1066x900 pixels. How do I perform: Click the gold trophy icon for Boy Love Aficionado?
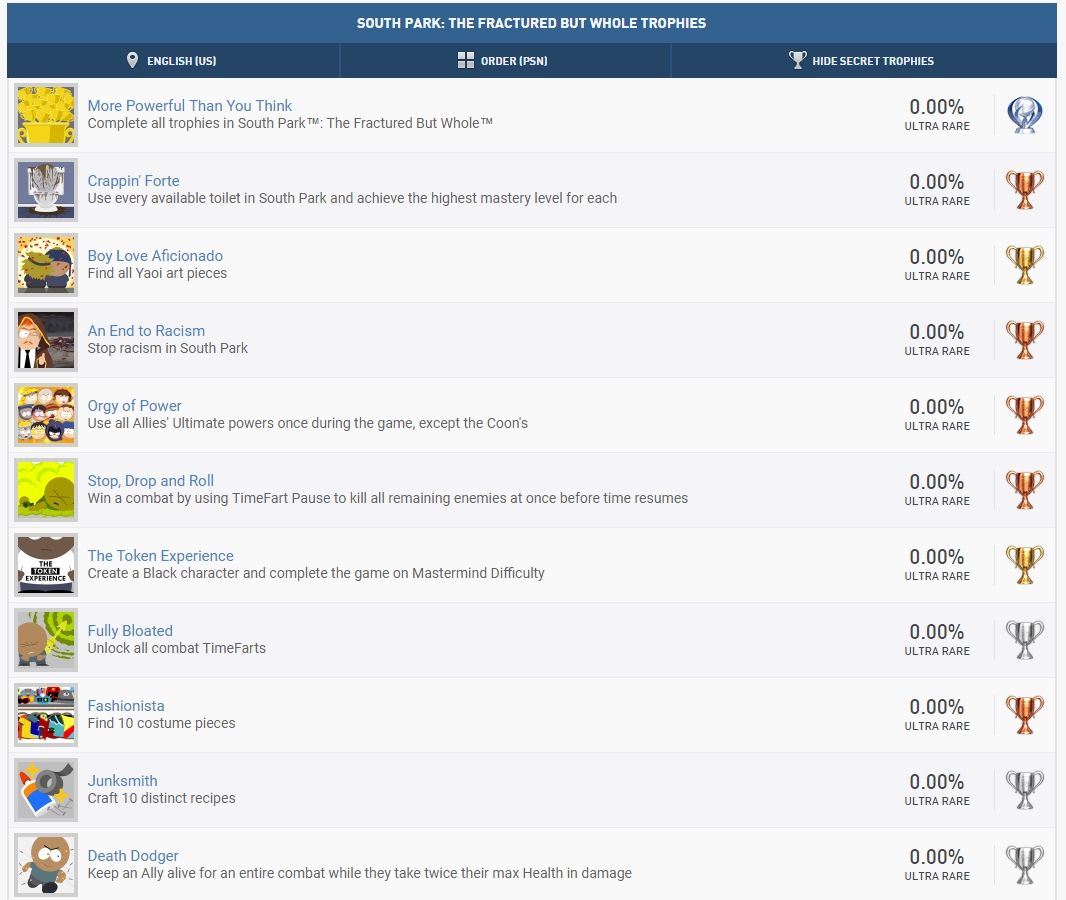(x=1025, y=264)
